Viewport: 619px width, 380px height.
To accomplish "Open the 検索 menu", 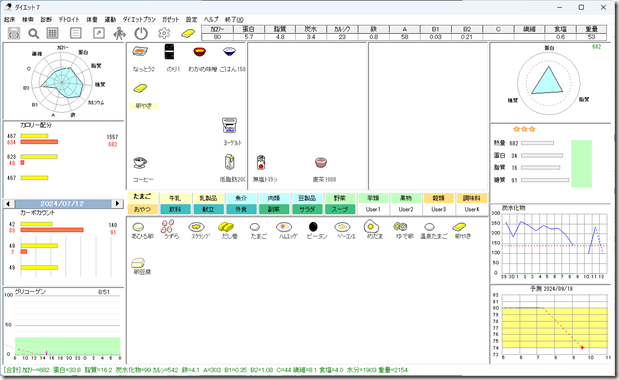I will pyautogui.click(x=28, y=19).
